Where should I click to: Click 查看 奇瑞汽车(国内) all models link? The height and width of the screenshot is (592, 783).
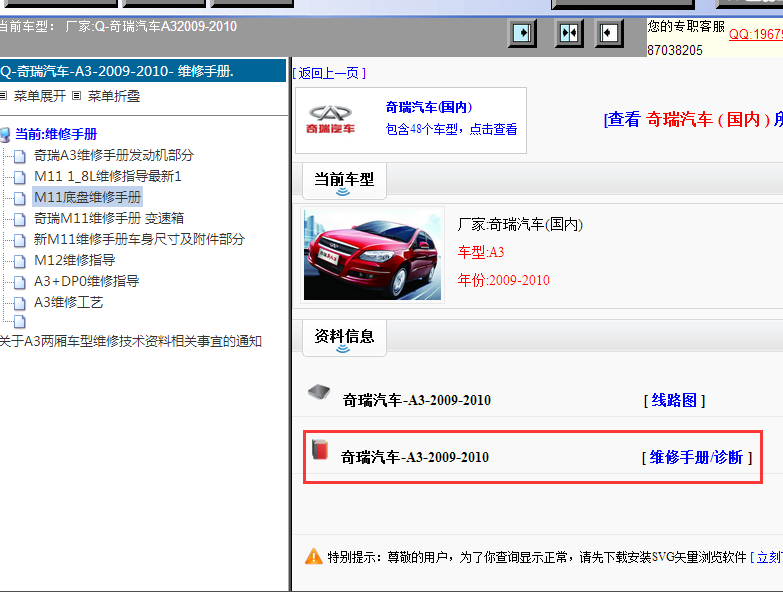[693, 119]
